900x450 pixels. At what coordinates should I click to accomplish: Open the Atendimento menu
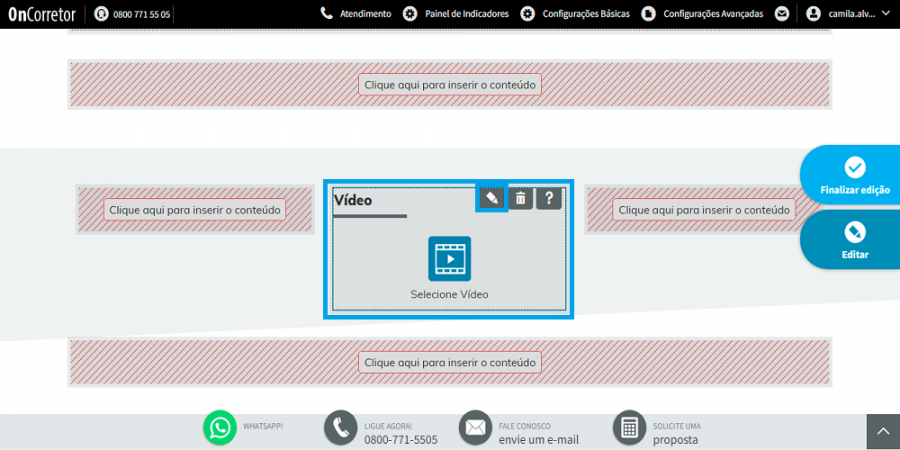[356, 14]
